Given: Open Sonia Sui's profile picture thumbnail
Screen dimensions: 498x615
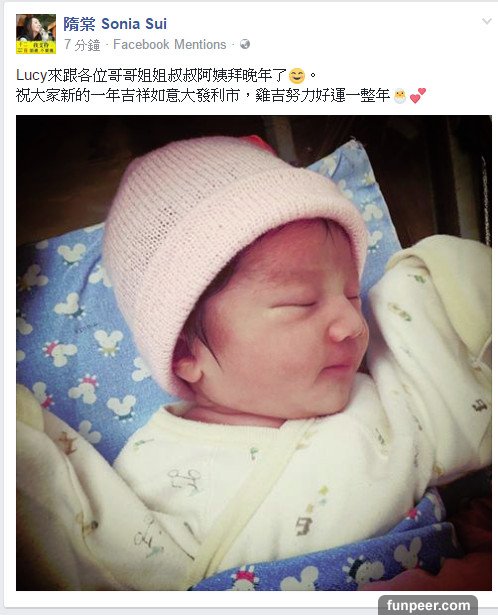Looking at the screenshot, I should 36,34.
